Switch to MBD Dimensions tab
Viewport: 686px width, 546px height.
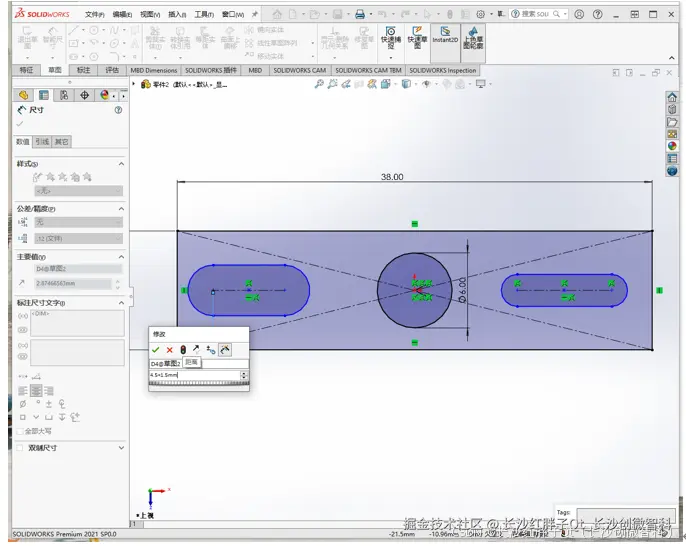(x=154, y=70)
